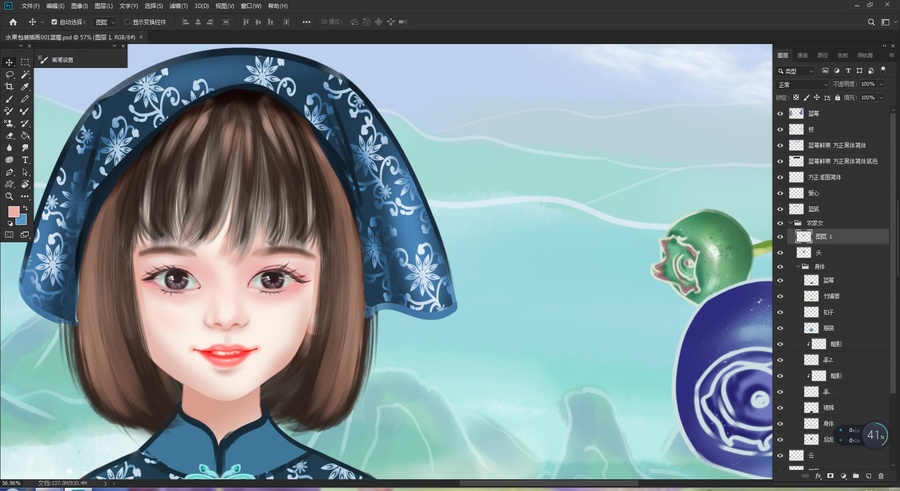The height and width of the screenshot is (491, 900).
Task: Open the Move tool preset picker arrow
Action: [42, 22]
